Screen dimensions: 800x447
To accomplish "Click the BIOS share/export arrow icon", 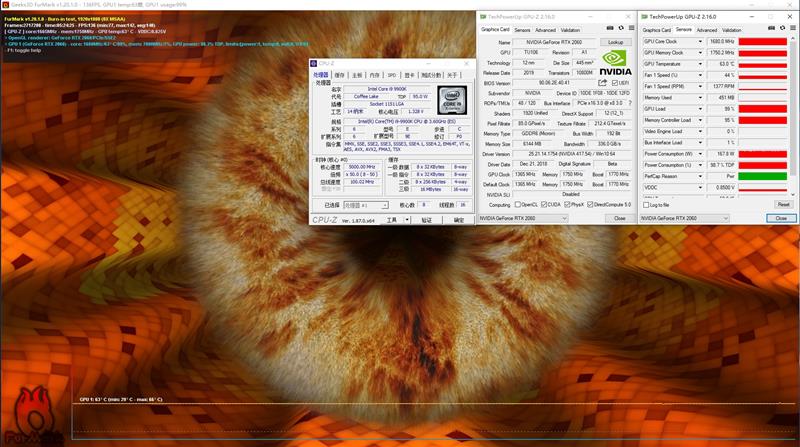I will pos(603,83).
